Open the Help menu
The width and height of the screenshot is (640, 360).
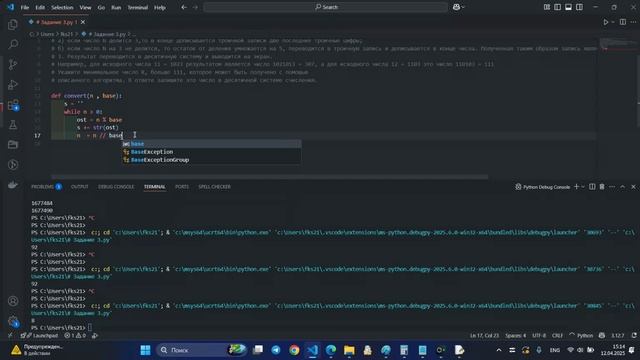[160, 7]
